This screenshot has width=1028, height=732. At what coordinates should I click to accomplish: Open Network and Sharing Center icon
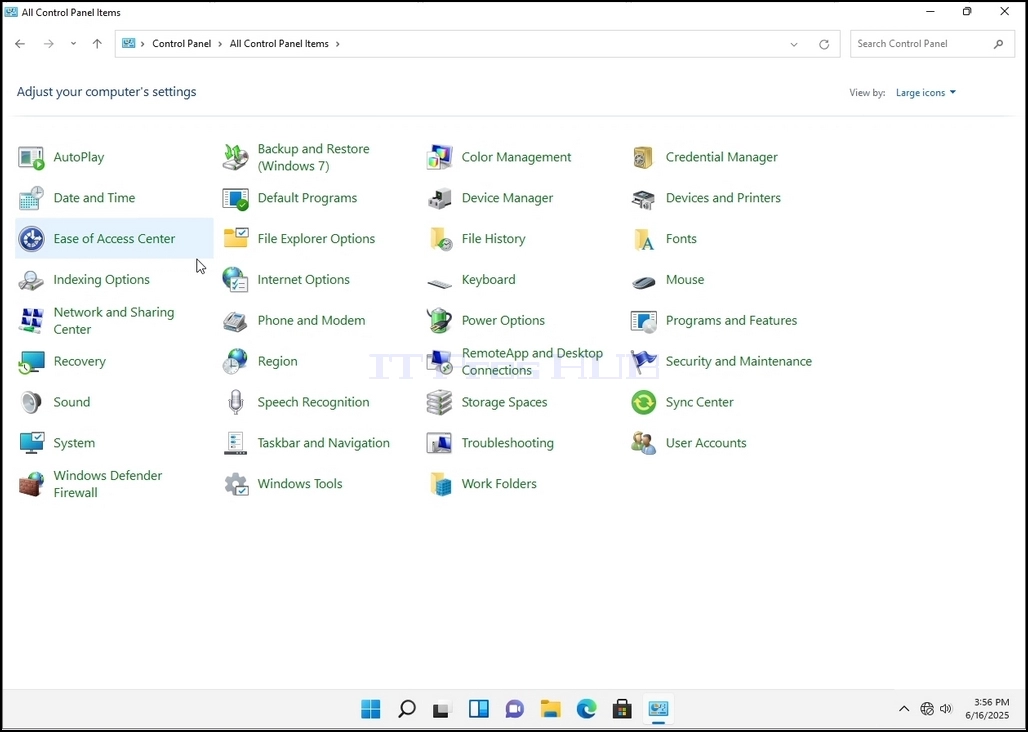(31, 320)
